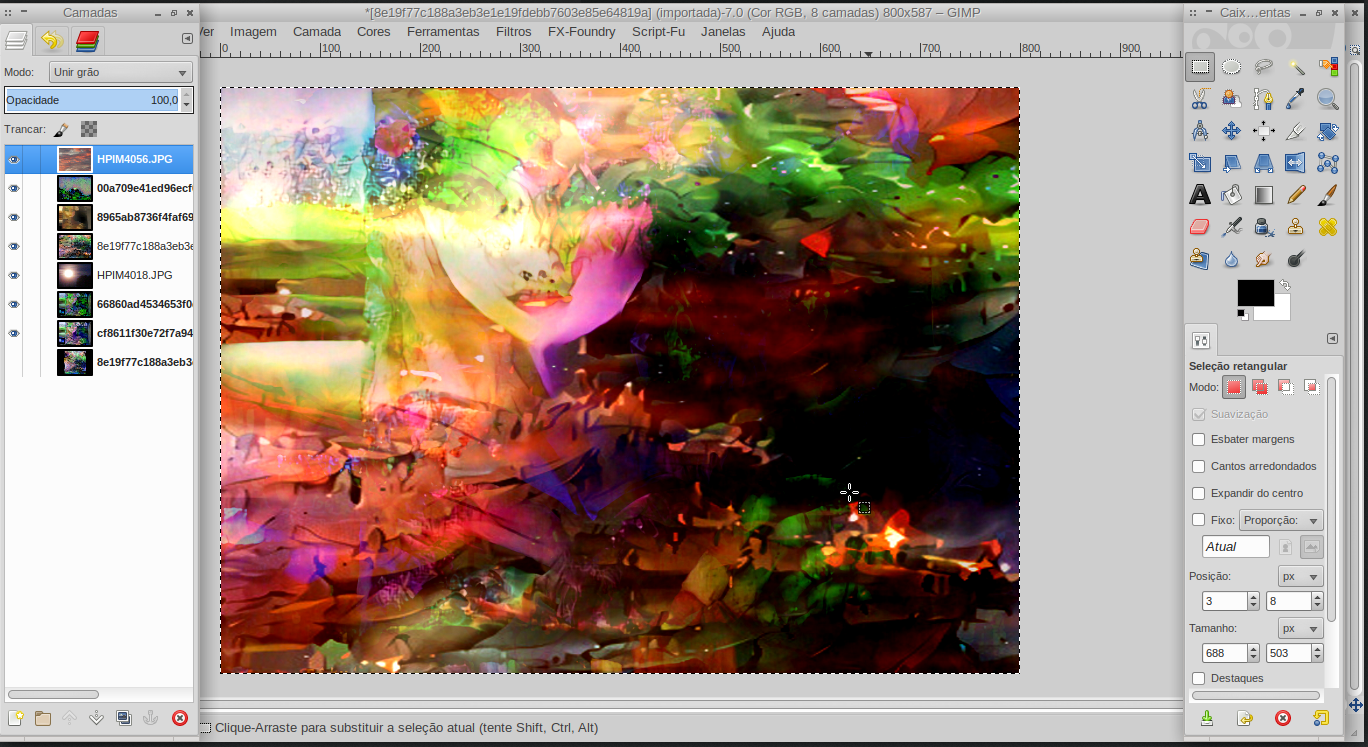Screen dimensions: 1368x747
Task: Pick the Color Picker eyedropper tool
Action: [x=1296, y=99]
